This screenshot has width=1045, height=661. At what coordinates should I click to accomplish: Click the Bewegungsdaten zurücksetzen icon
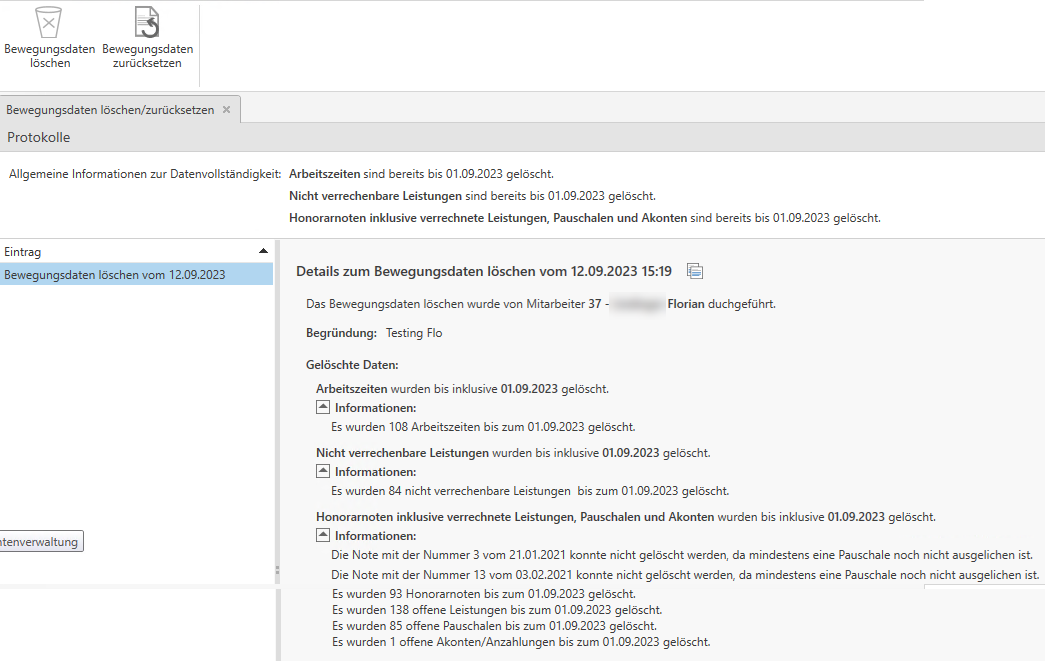coord(147,22)
